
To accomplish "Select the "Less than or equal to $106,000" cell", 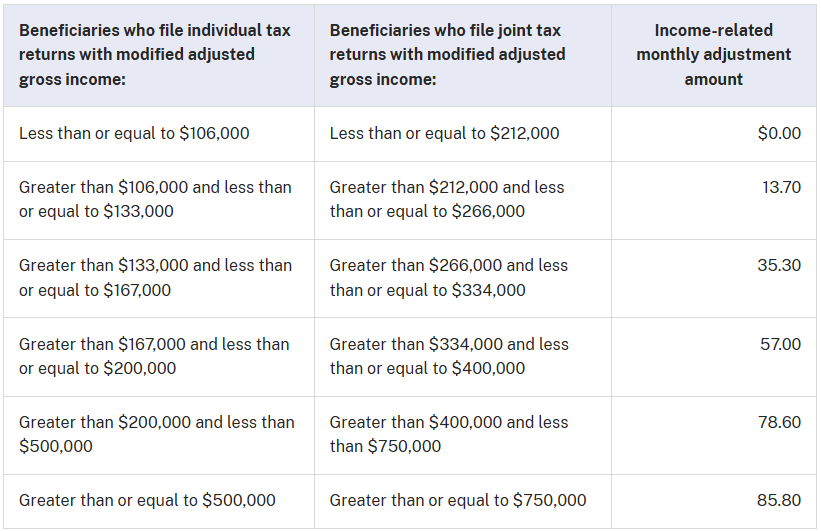I will [134, 133].
